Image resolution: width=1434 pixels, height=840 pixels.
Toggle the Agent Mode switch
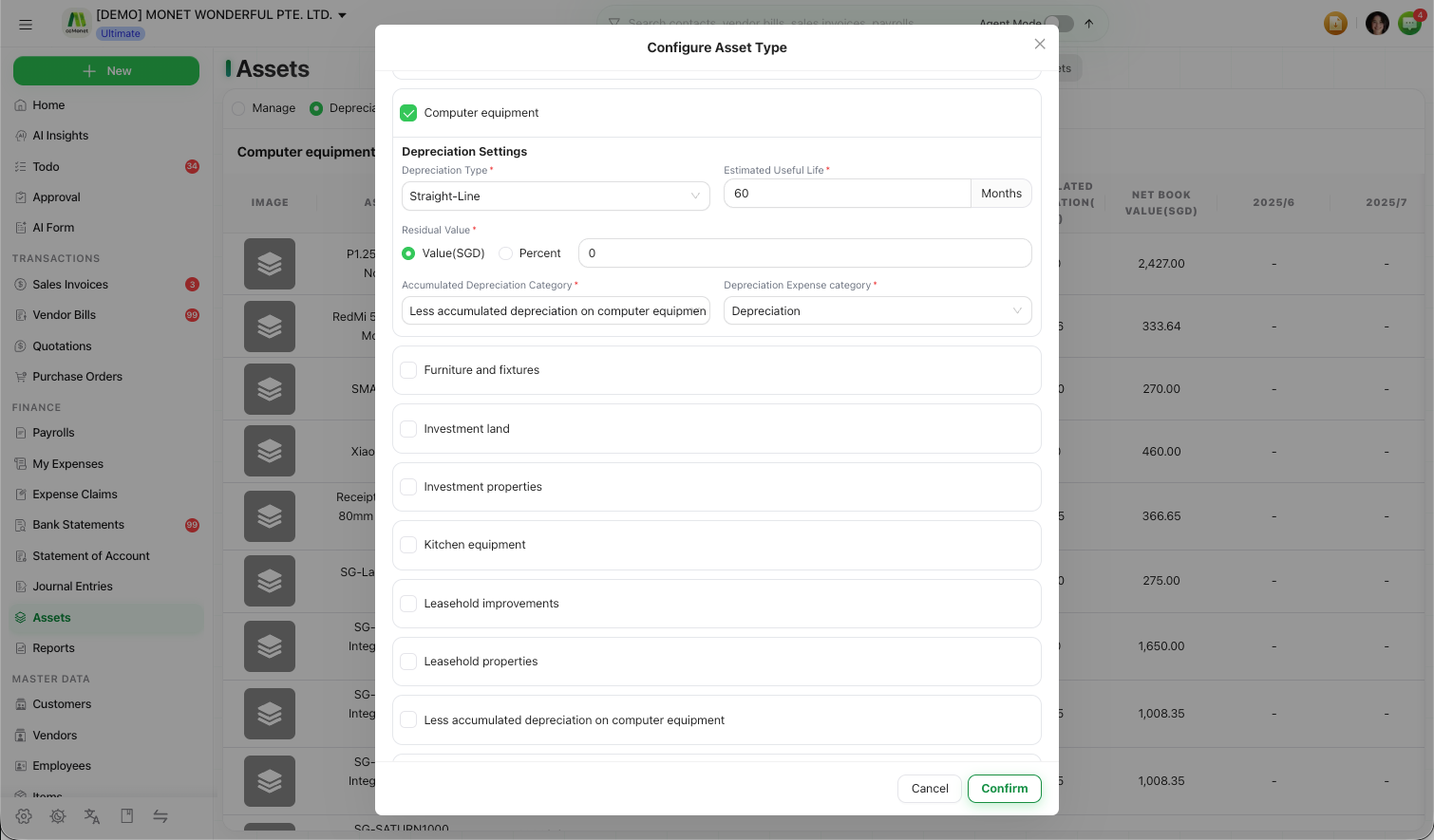[x=1059, y=23]
